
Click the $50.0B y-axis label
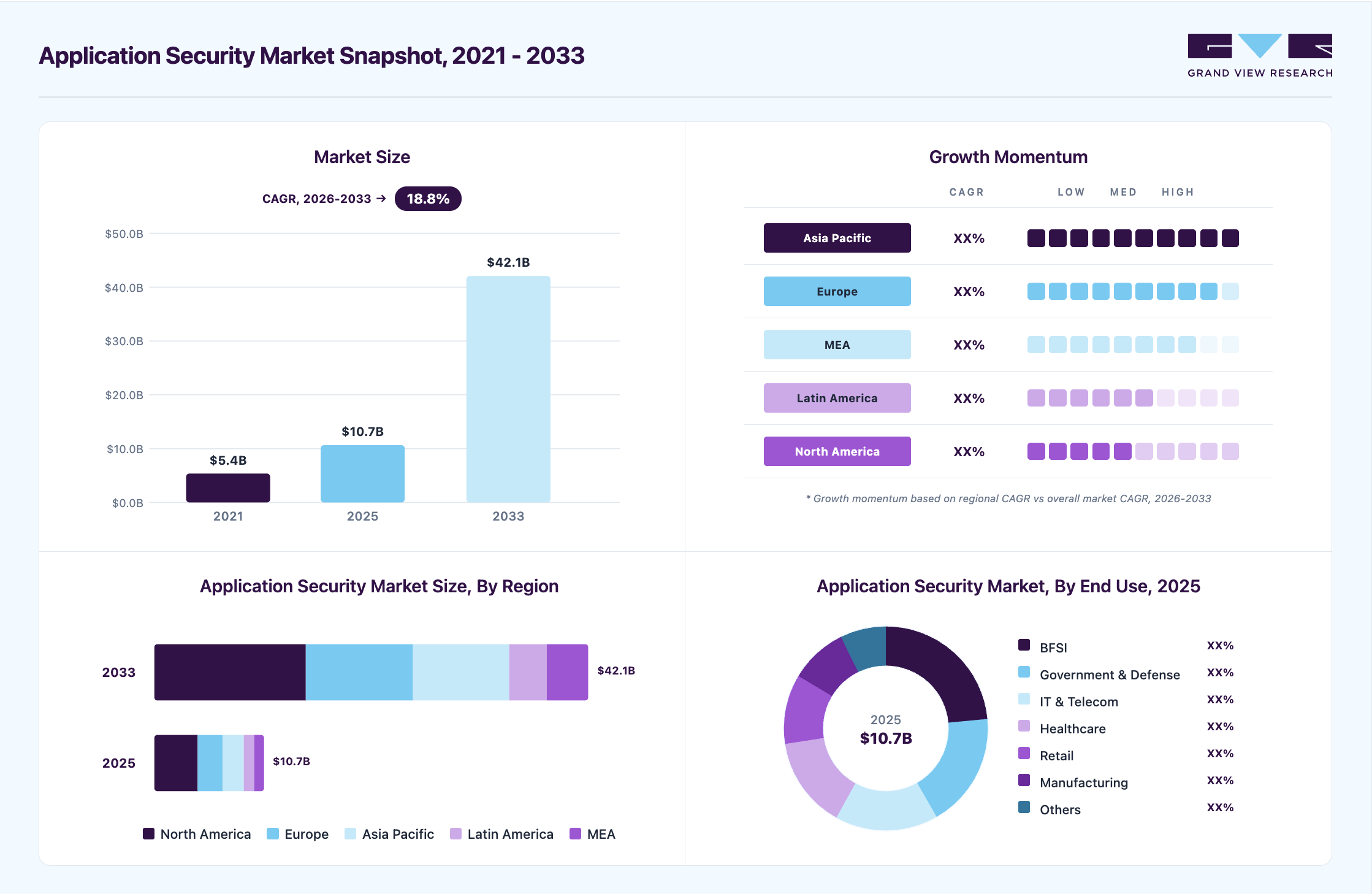tap(124, 234)
